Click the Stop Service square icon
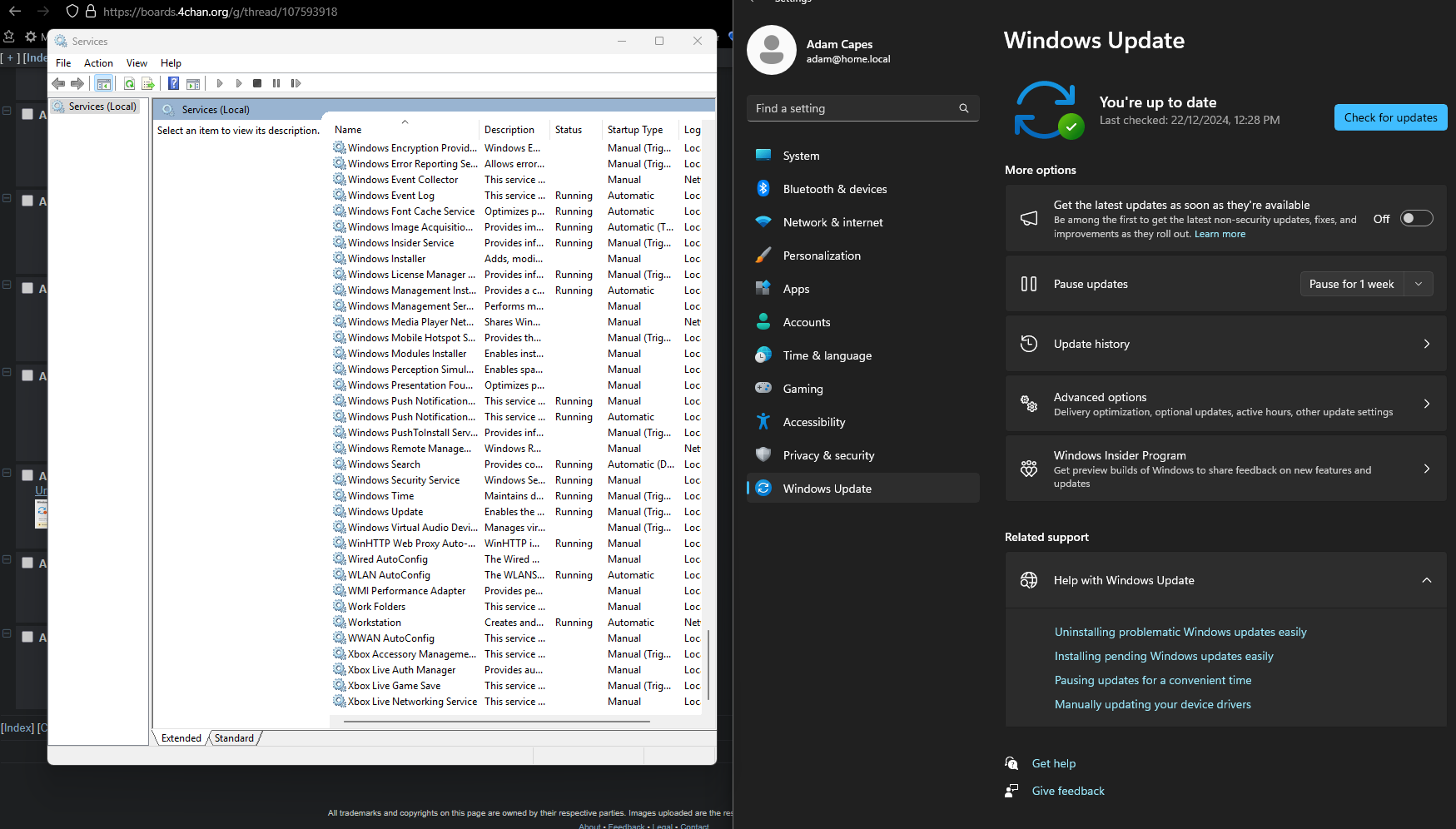 (257, 83)
